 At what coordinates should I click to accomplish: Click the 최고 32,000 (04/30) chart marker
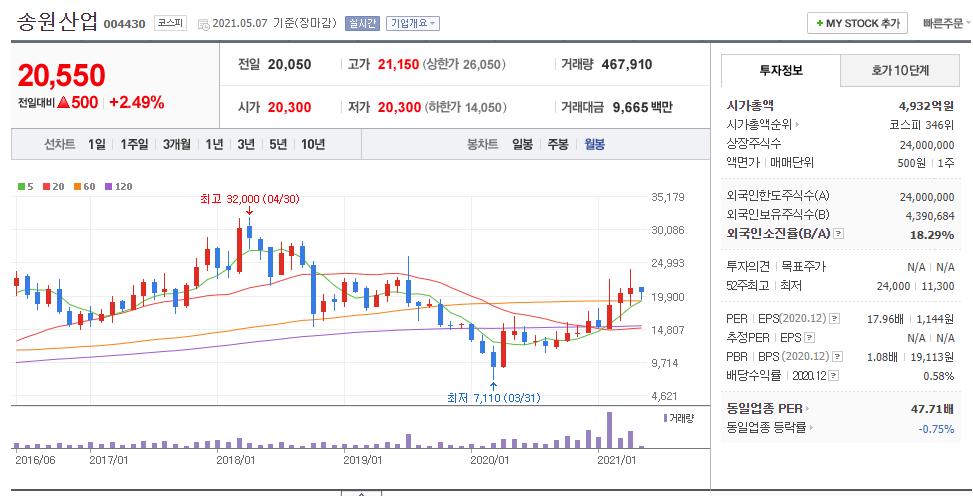pos(249,199)
